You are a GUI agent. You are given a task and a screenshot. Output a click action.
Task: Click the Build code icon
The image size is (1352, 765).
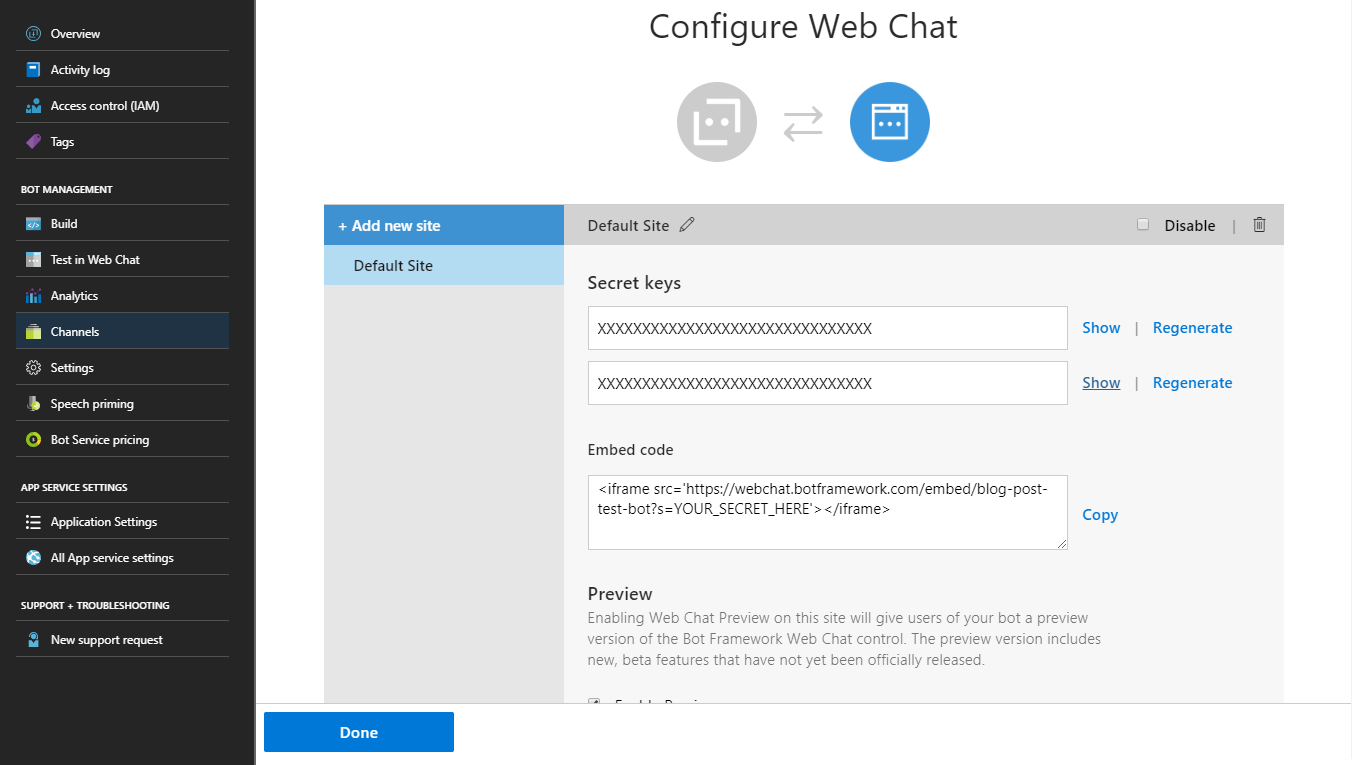point(33,223)
